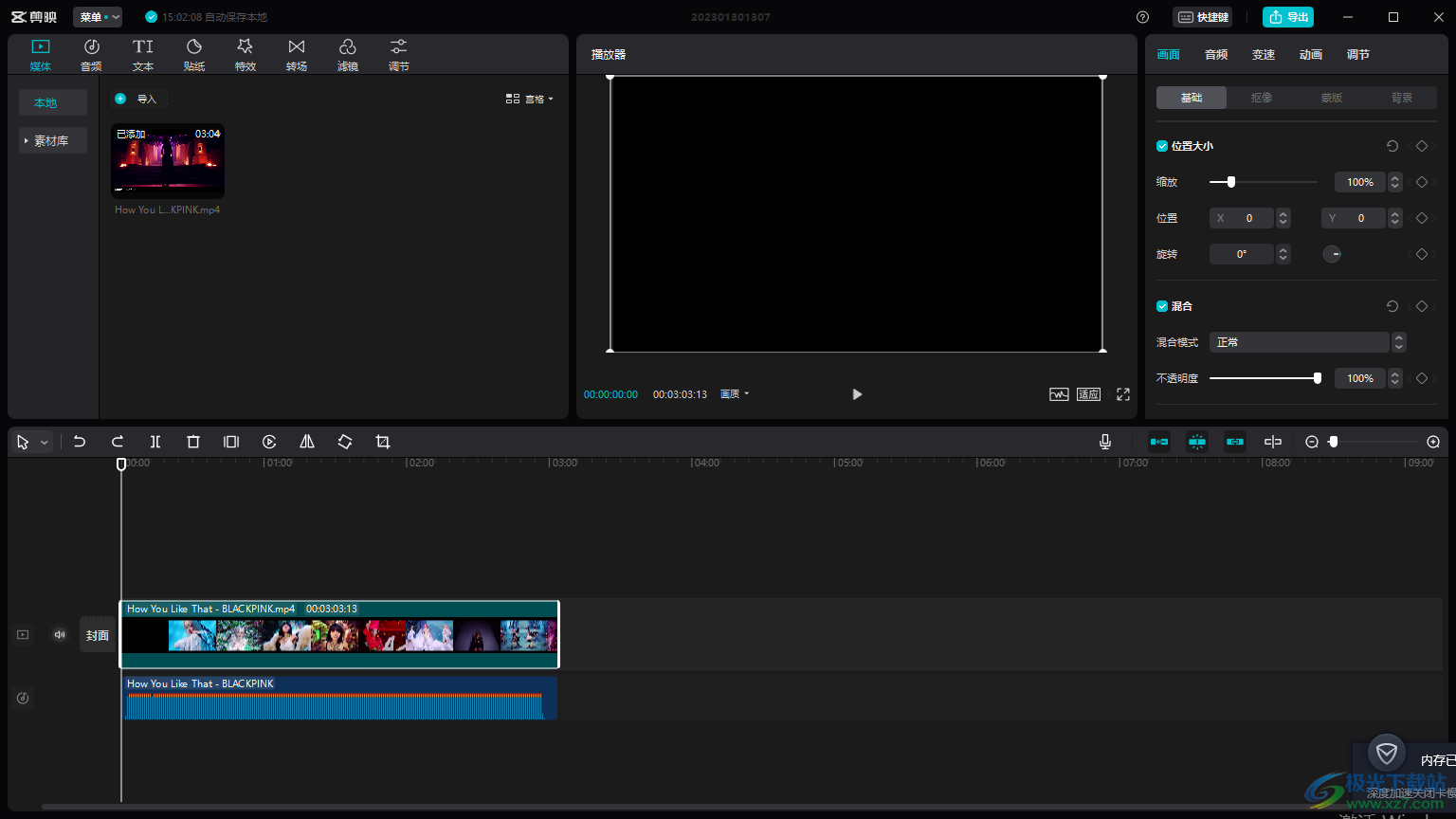Switch to the 画面 properties tab
The width and height of the screenshot is (1456, 819).
(1169, 55)
